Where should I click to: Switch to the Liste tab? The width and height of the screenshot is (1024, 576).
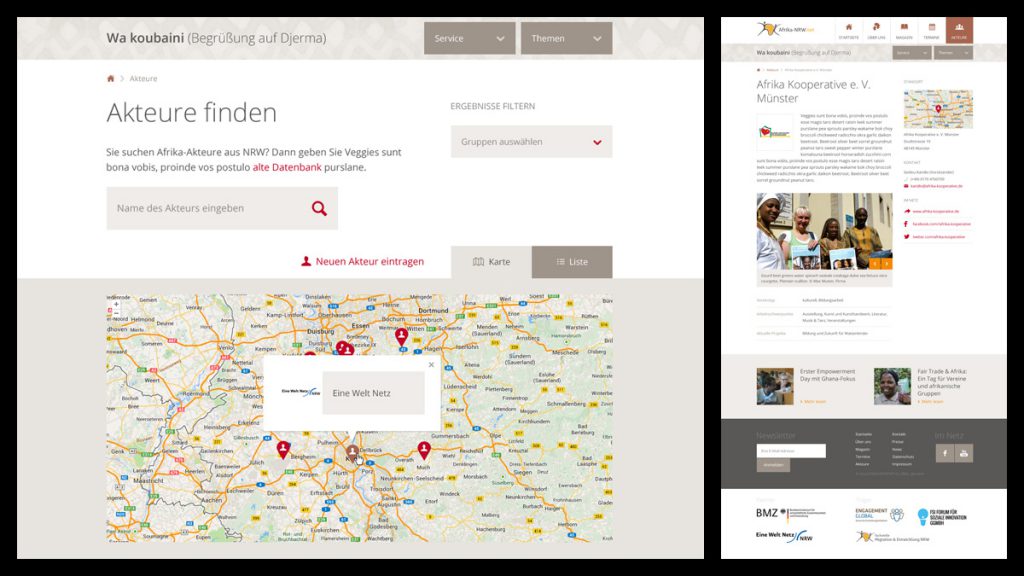[572, 262]
